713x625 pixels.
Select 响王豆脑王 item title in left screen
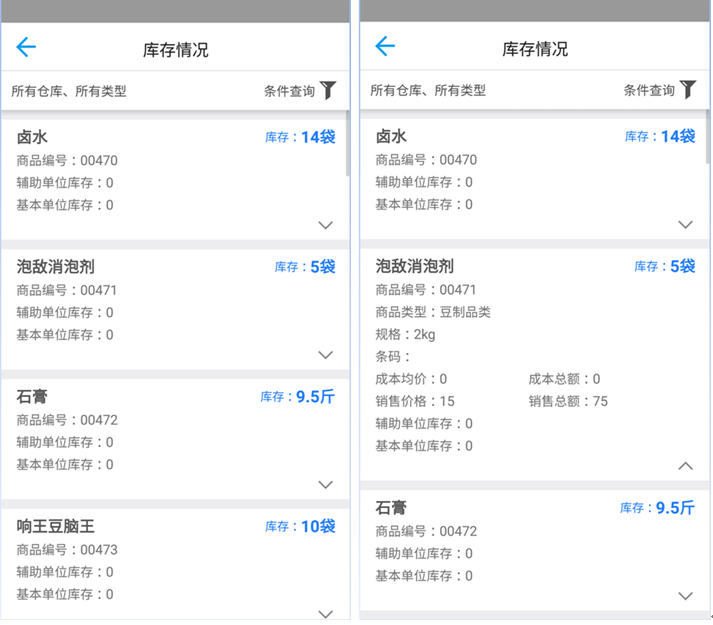click(56, 526)
